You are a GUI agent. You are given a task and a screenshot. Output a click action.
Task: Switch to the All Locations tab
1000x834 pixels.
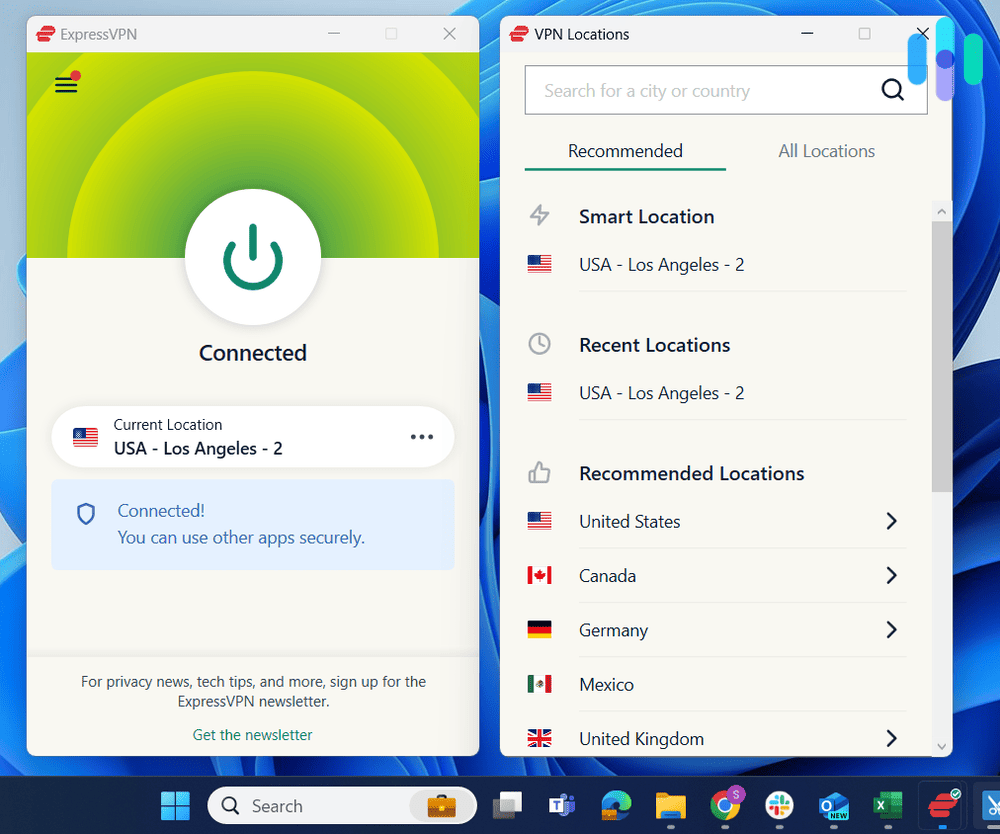(826, 150)
